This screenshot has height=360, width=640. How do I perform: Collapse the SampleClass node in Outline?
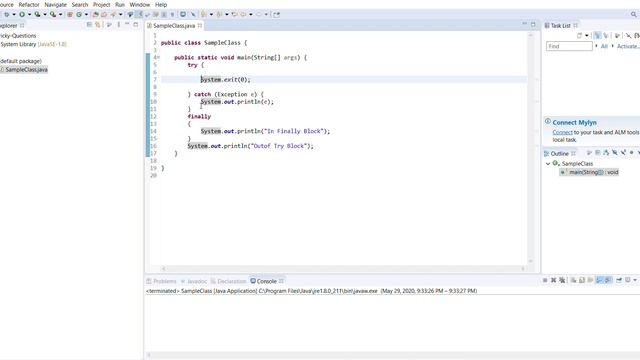tap(548, 164)
